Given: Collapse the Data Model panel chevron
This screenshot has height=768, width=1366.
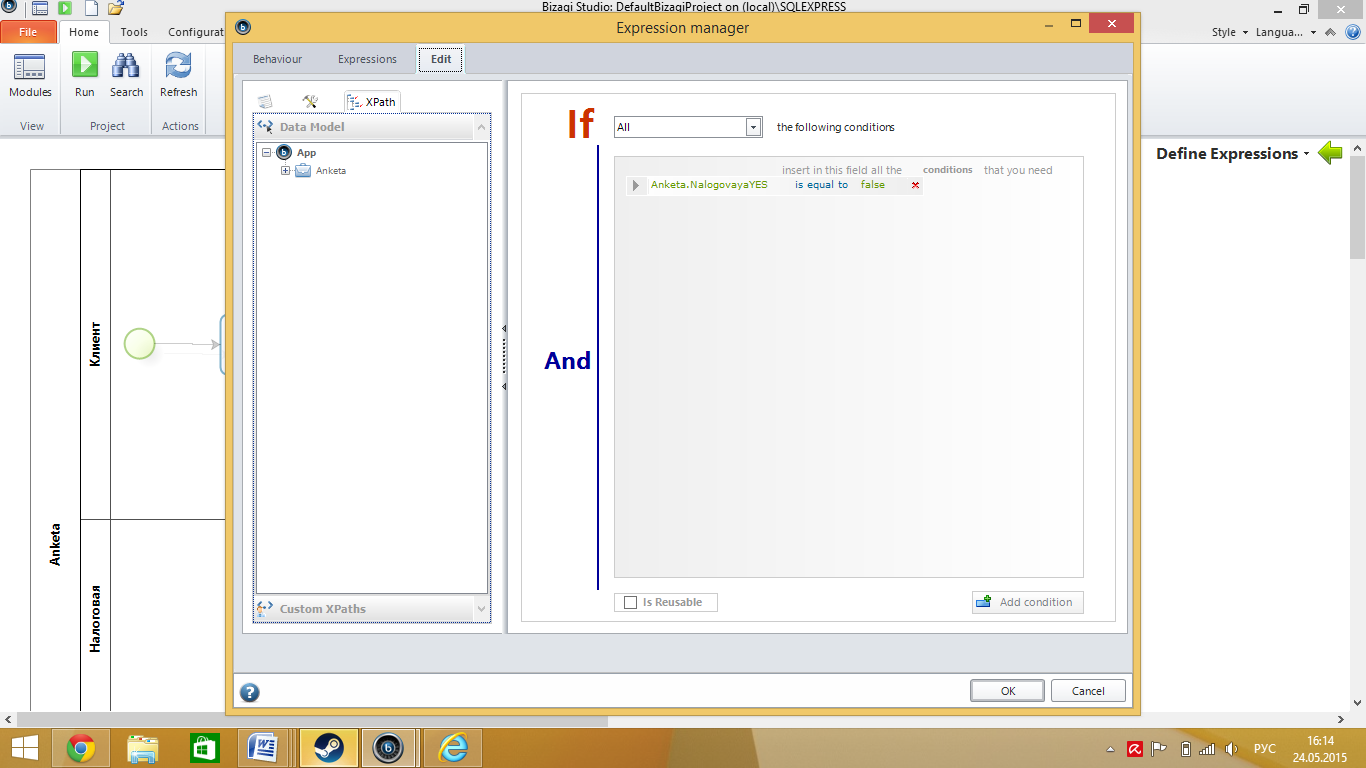Looking at the screenshot, I should pyautogui.click(x=480, y=127).
